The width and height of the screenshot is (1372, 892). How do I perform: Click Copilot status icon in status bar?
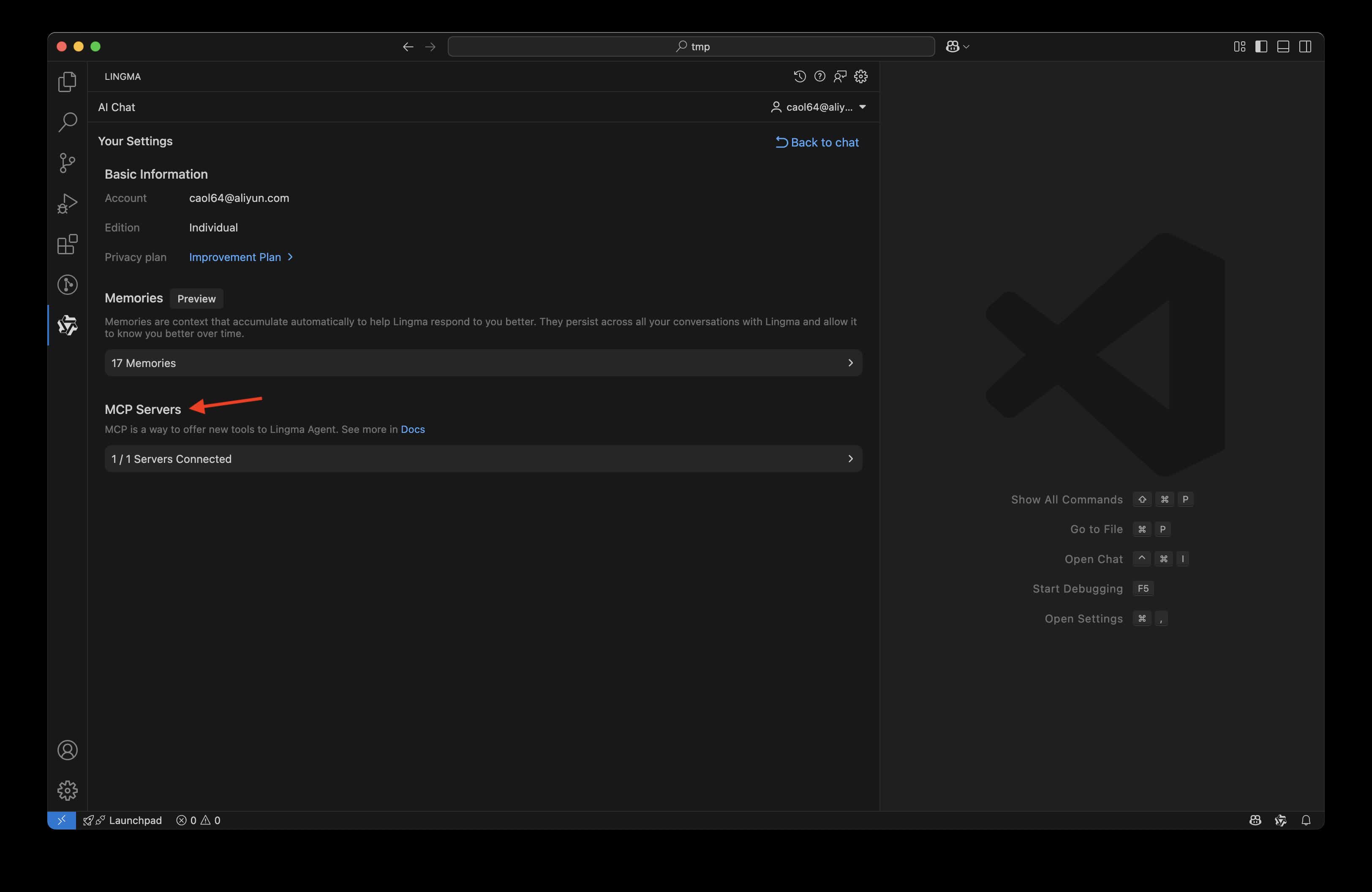click(1255, 820)
